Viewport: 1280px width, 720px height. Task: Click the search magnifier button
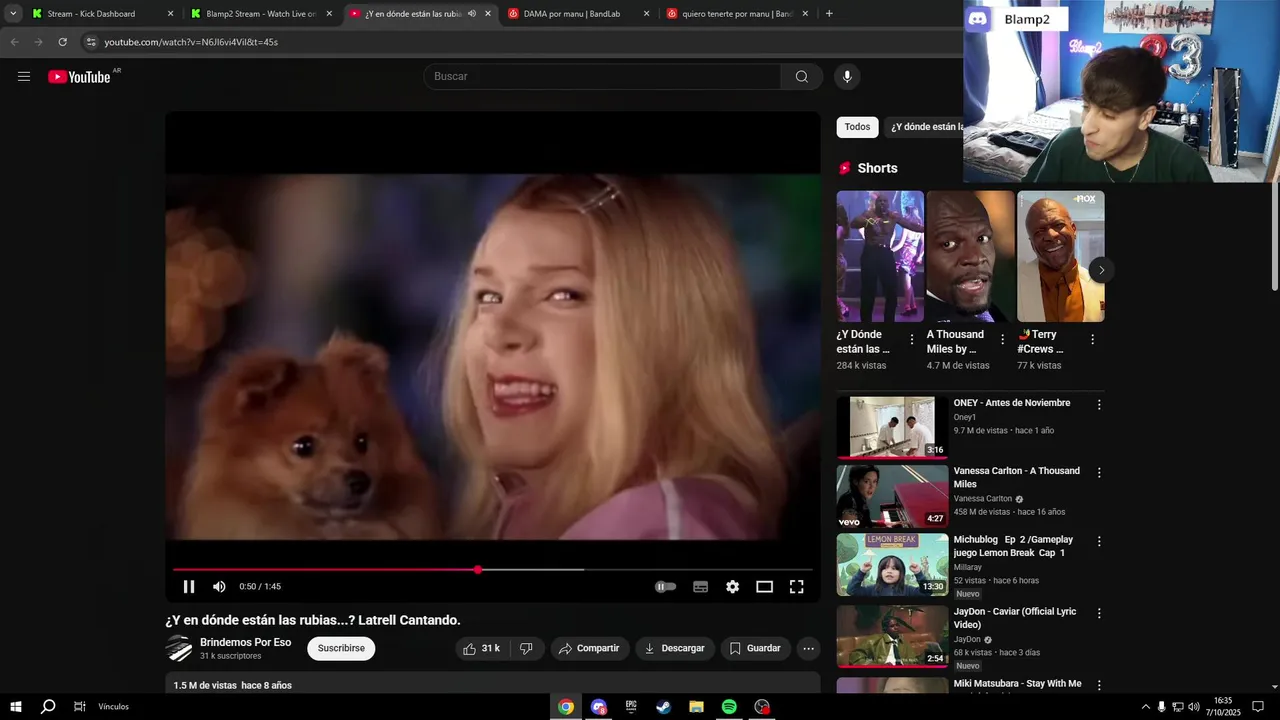click(802, 77)
